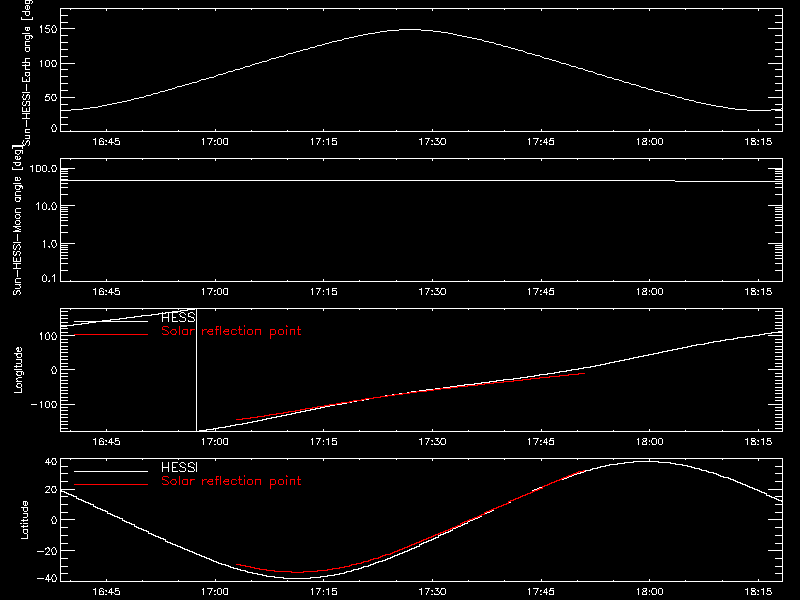Click the HESSI legend label in the Longitude plot

(x=178, y=318)
